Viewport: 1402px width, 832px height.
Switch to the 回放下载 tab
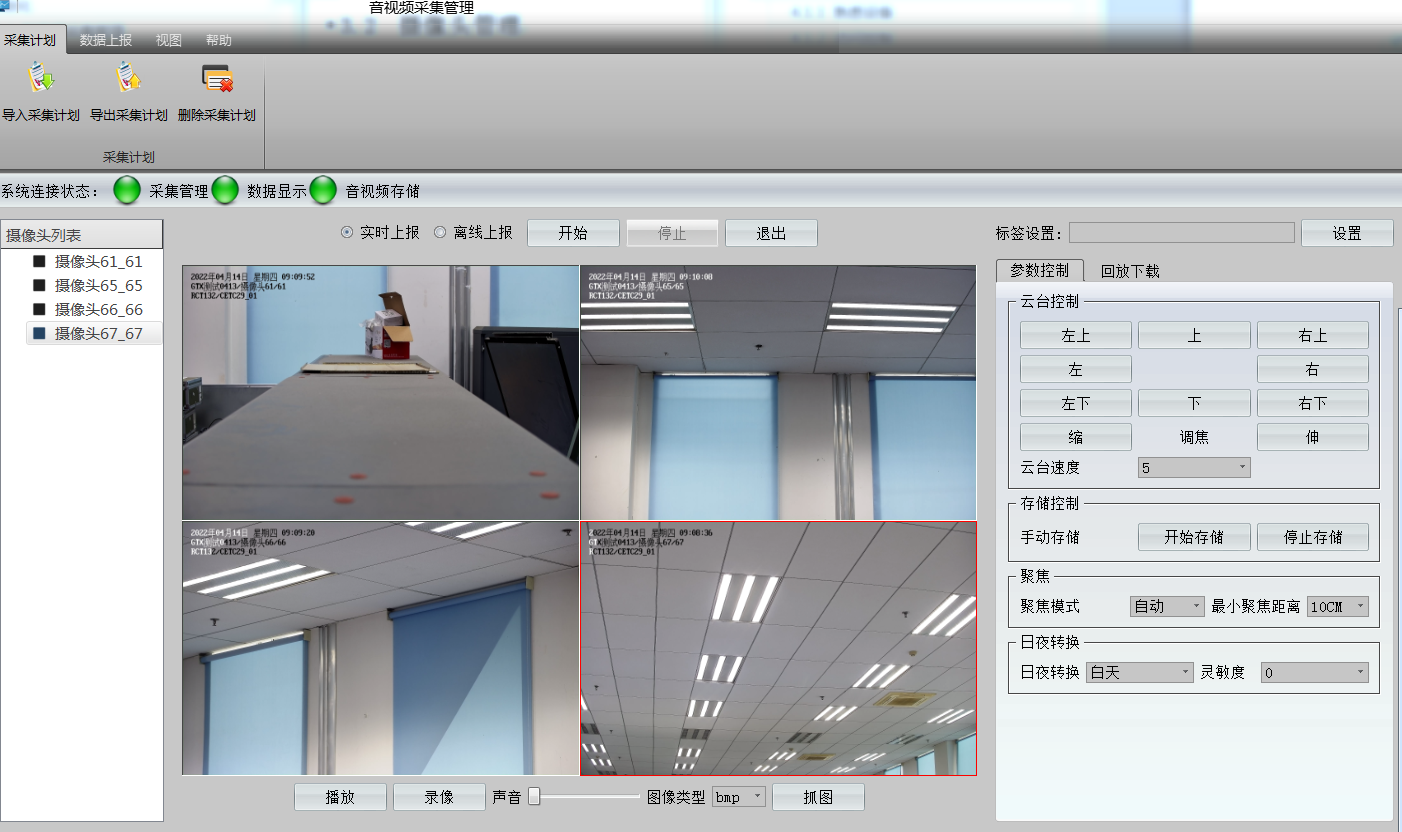pyautogui.click(x=1130, y=271)
